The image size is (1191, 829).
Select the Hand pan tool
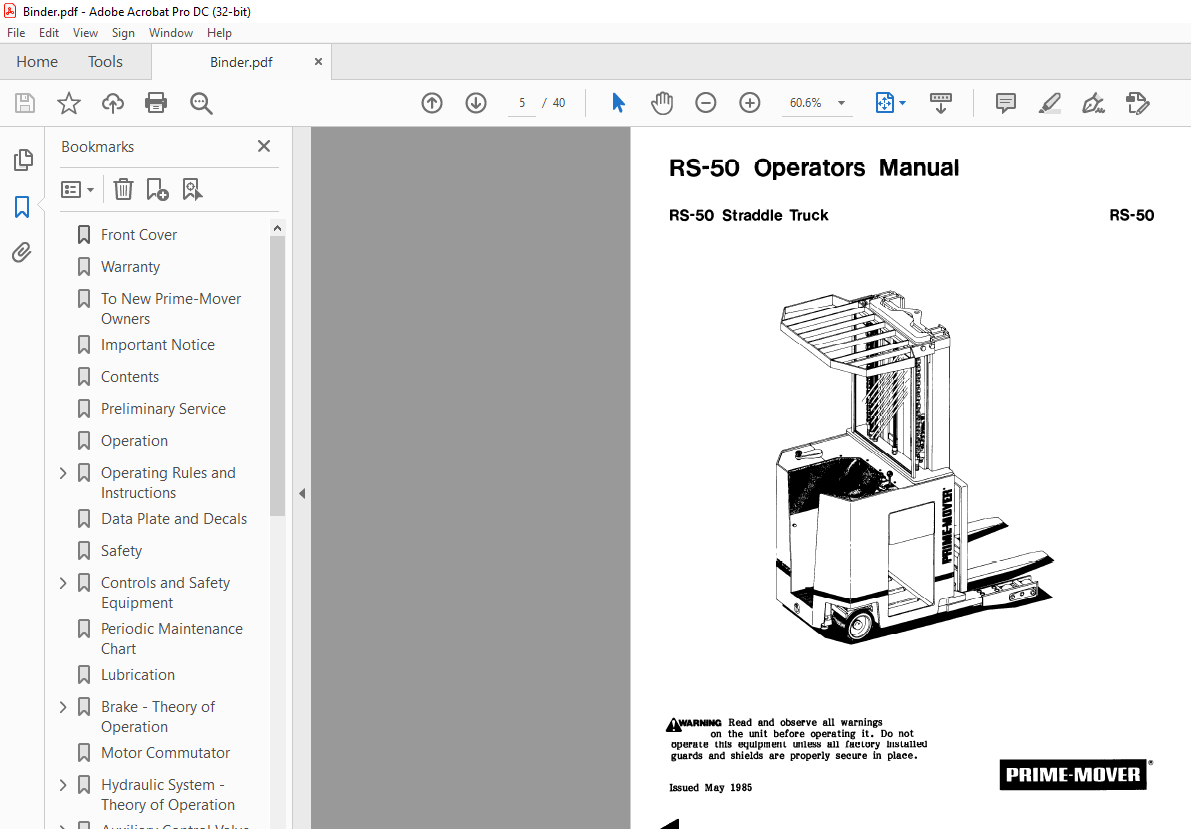[662, 103]
